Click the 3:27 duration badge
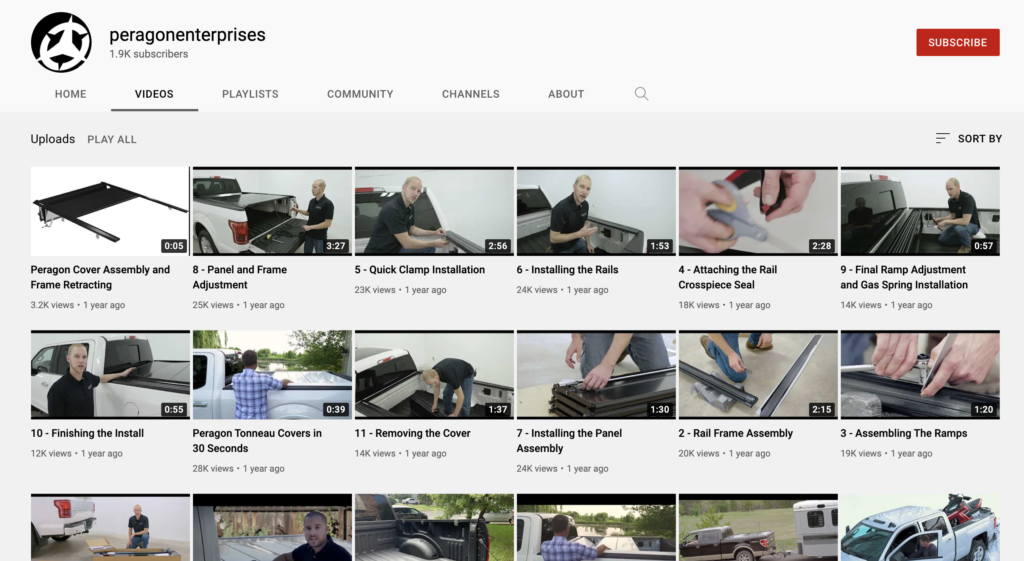Image resolution: width=1024 pixels, height=561 pixels. (336, 246)
